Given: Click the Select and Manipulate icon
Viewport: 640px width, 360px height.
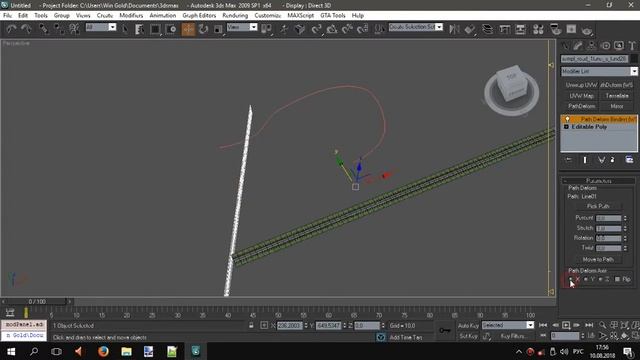Looking at the screenshot, I should point(284,29).
